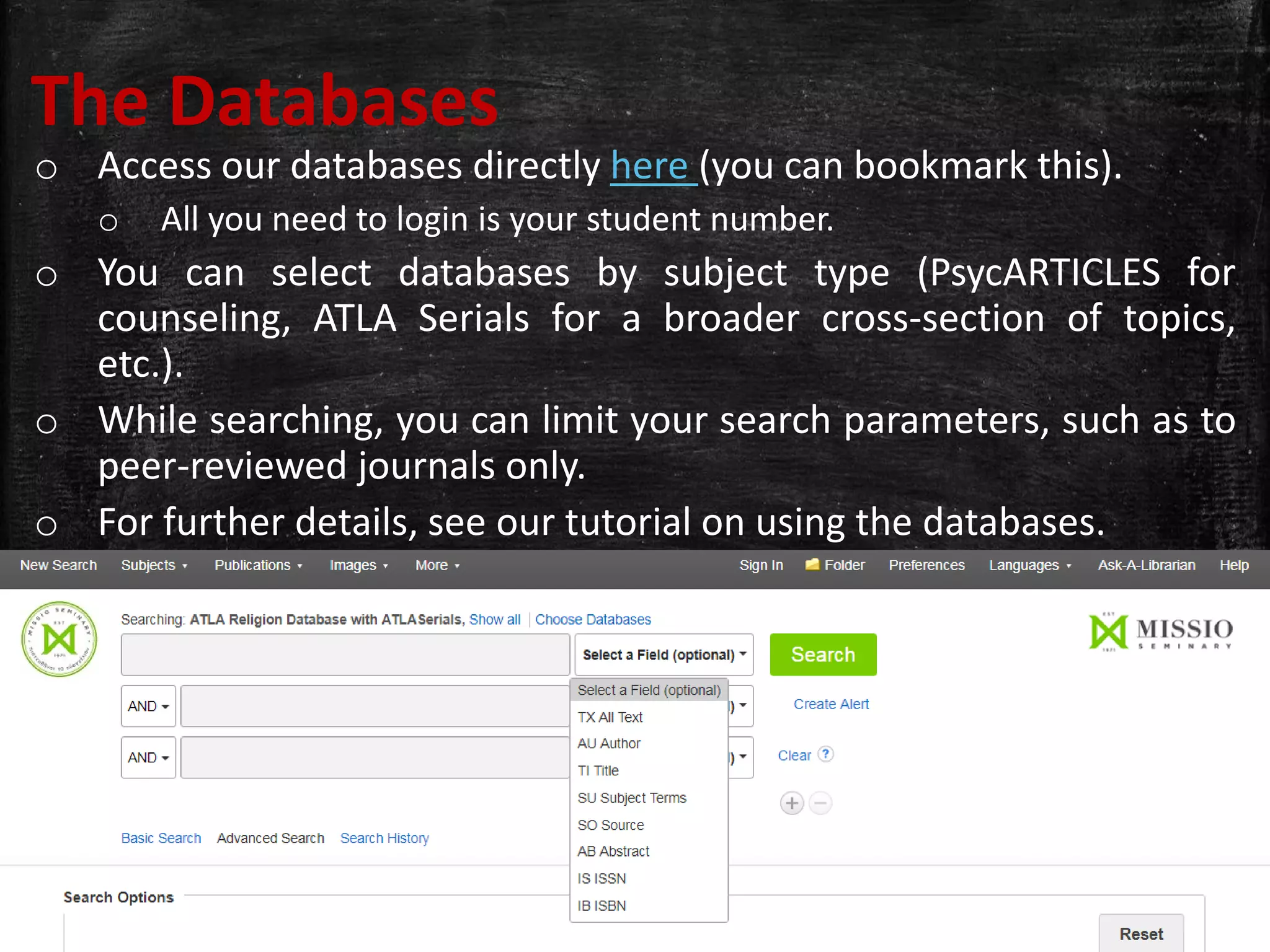Open the Languages menu

pyautogui.click(x=1029, y=565)
